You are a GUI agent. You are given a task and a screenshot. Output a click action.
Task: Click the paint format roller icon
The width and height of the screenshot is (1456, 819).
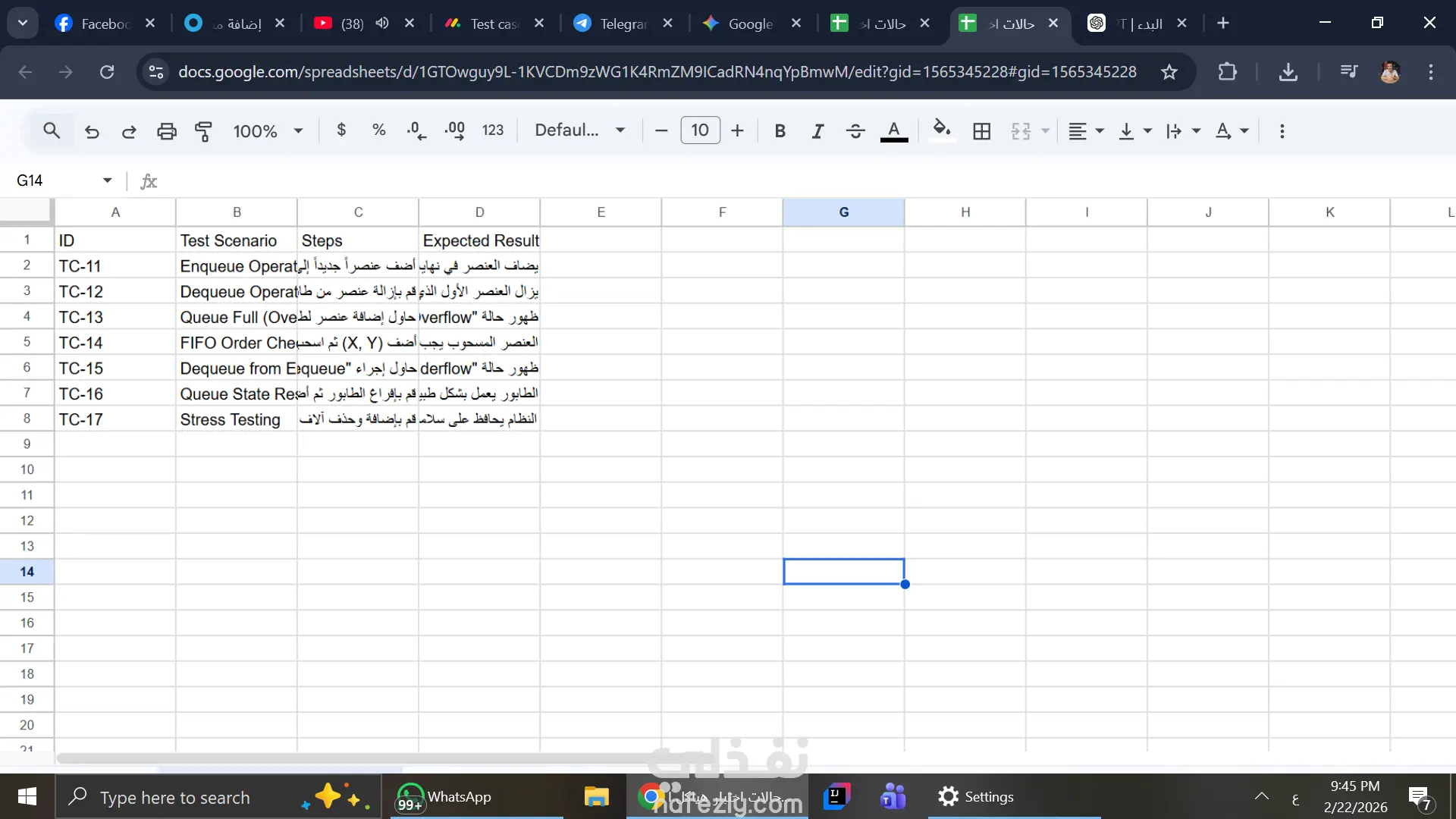[x=203, y=131]
